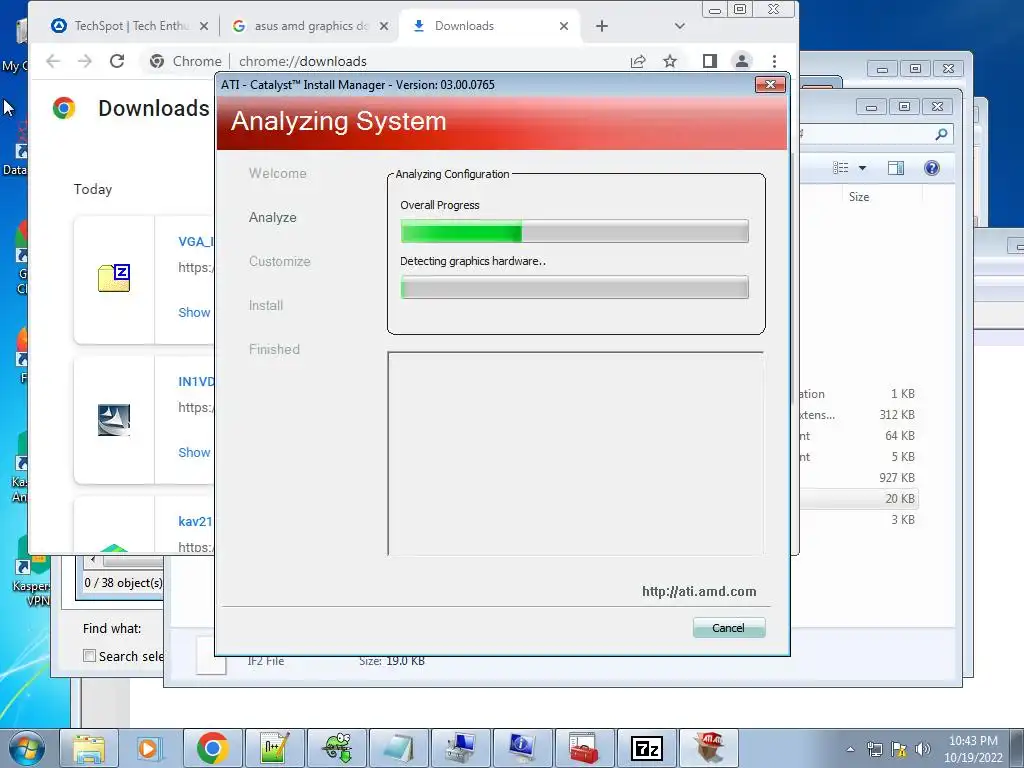Reload the Chrome downloads page
1024x768 pixels.
117,61
